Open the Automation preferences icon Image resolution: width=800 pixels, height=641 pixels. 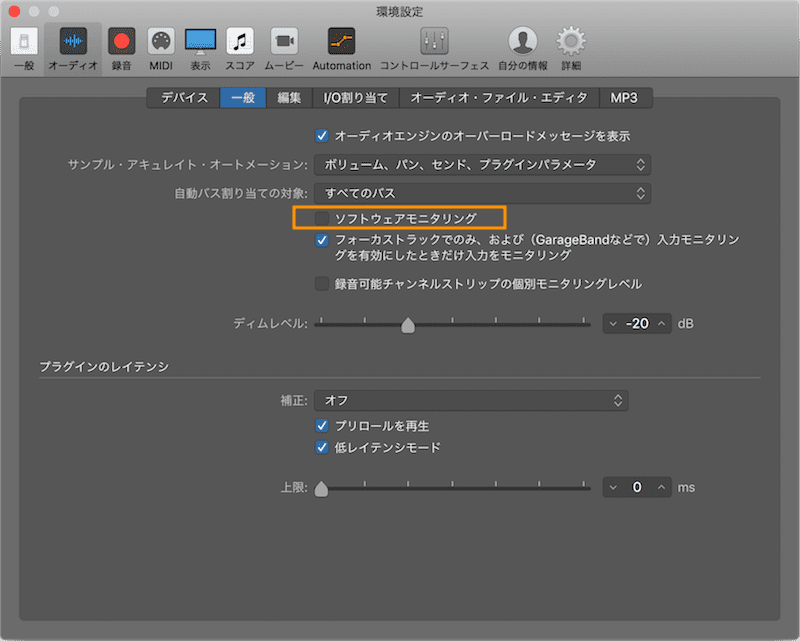[341, 41]
